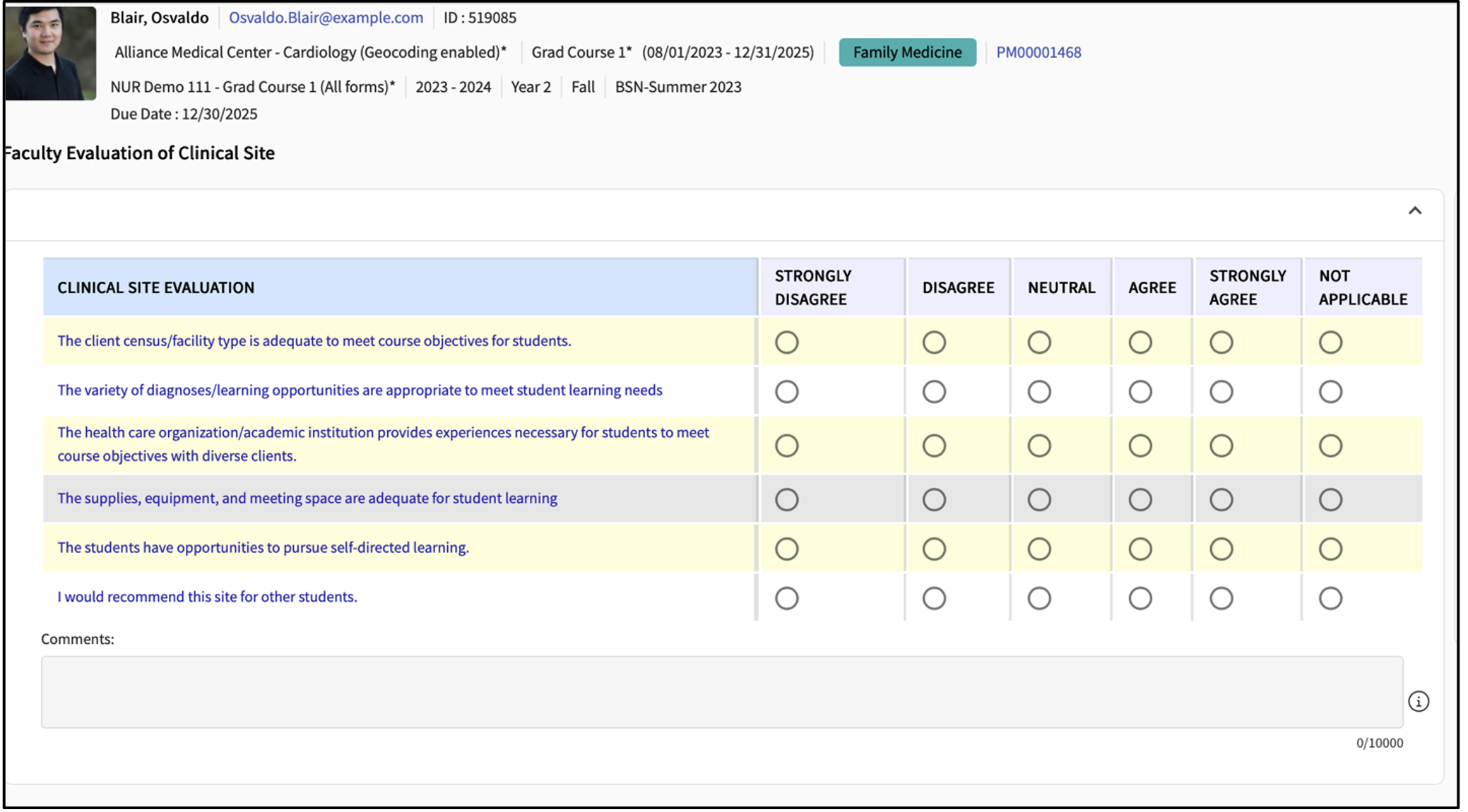
Task: Select Strongly Agree for recommending this site
Action: tap(1221, 599)
